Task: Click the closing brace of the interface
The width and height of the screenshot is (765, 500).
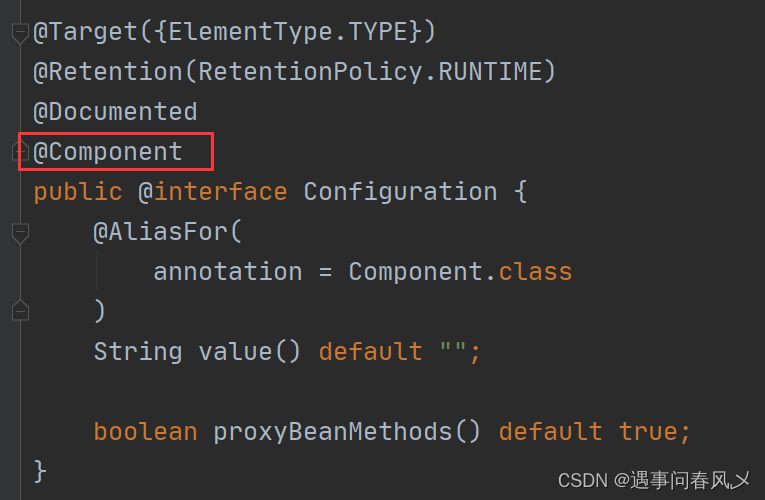Action: click(x=40, y=472)
